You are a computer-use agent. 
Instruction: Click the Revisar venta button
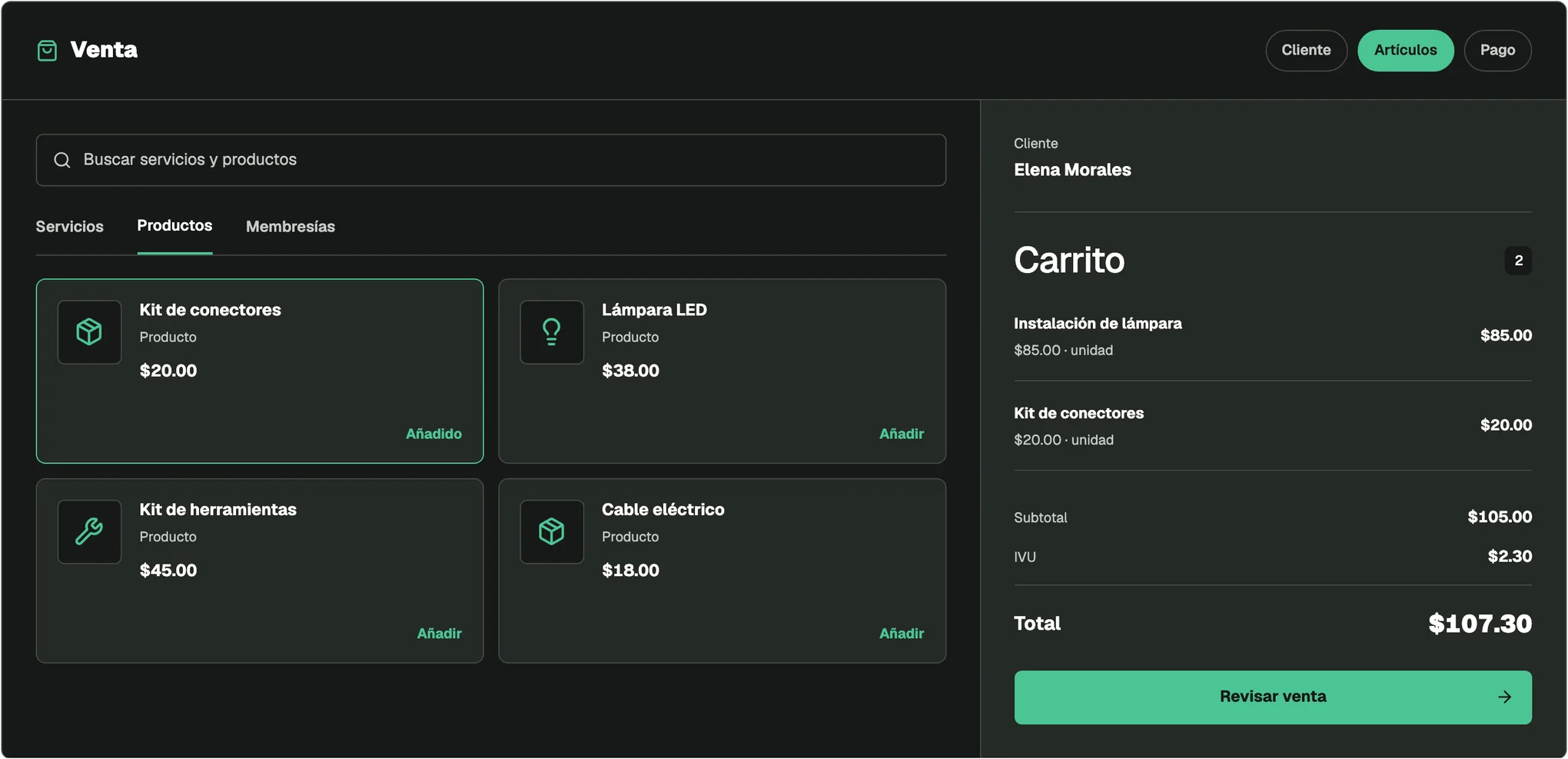click(x=1273, y=697)
